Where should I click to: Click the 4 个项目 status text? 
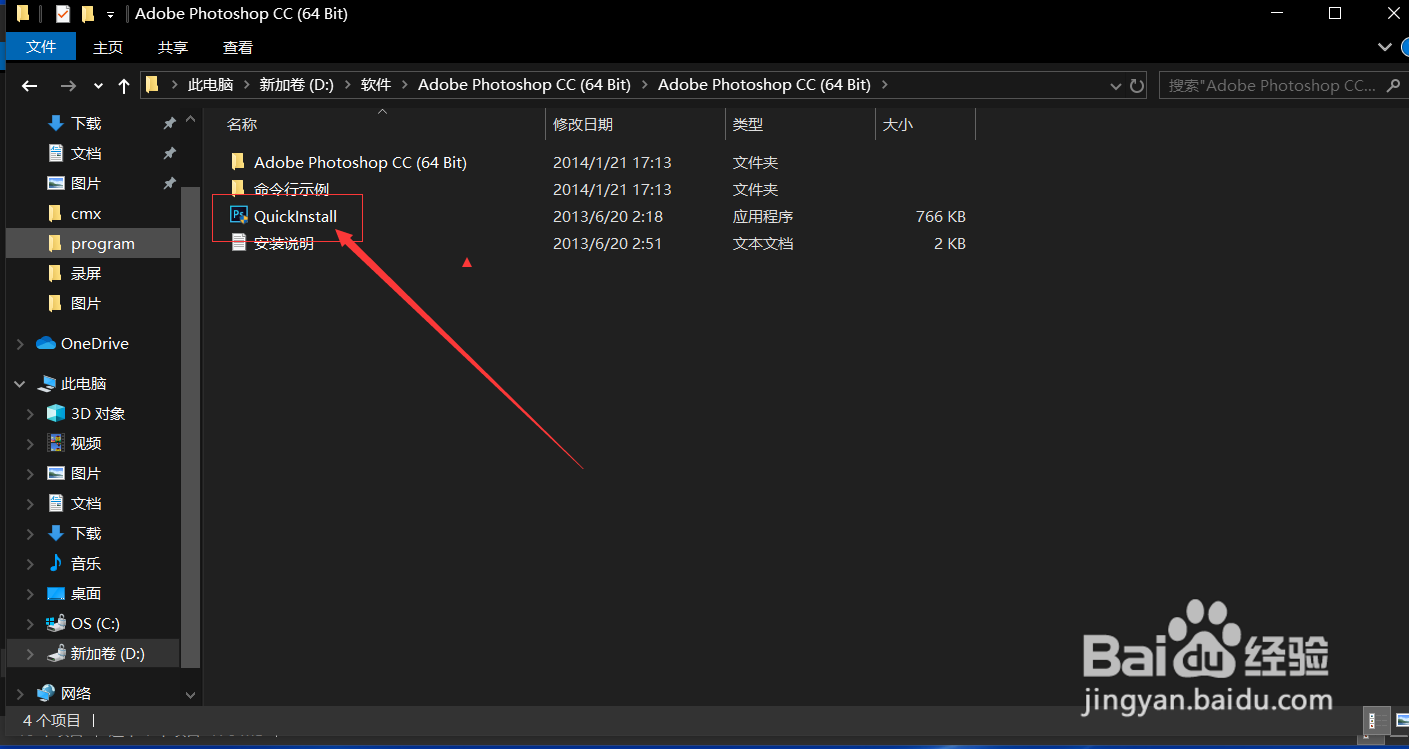[x=52, y=720]
